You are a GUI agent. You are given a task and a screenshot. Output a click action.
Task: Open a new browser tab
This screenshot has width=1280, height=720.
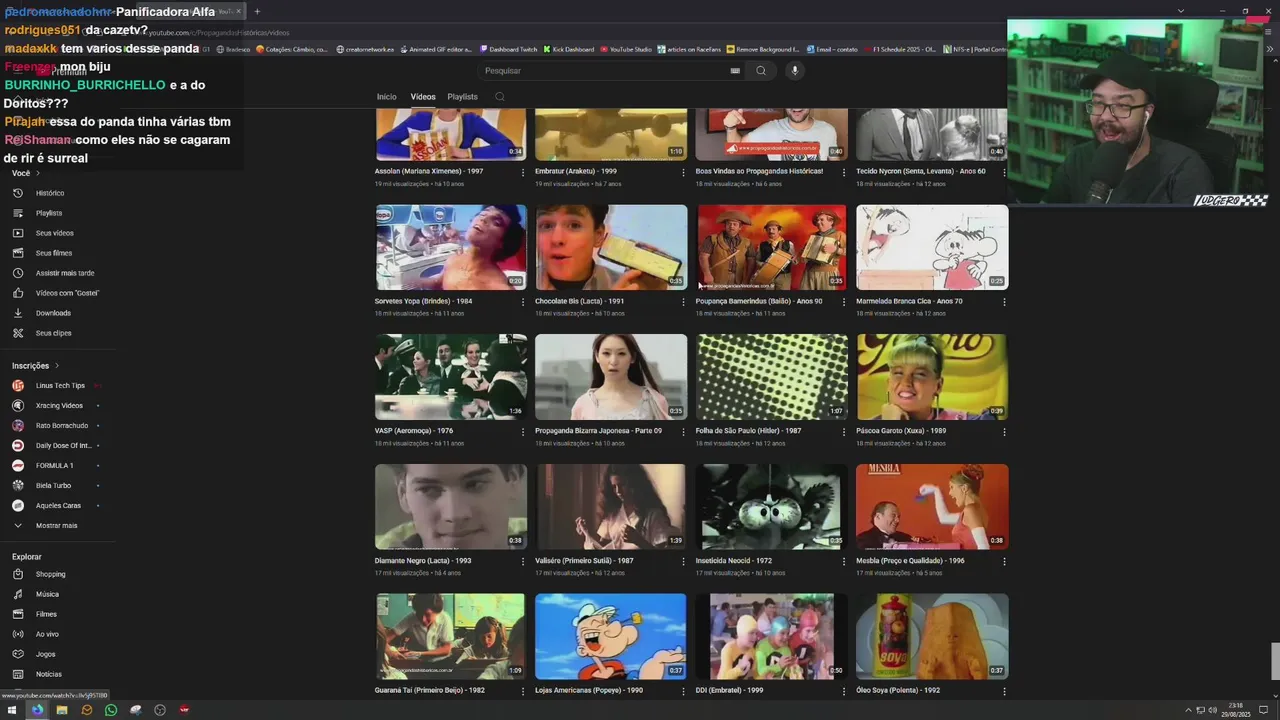257,12
